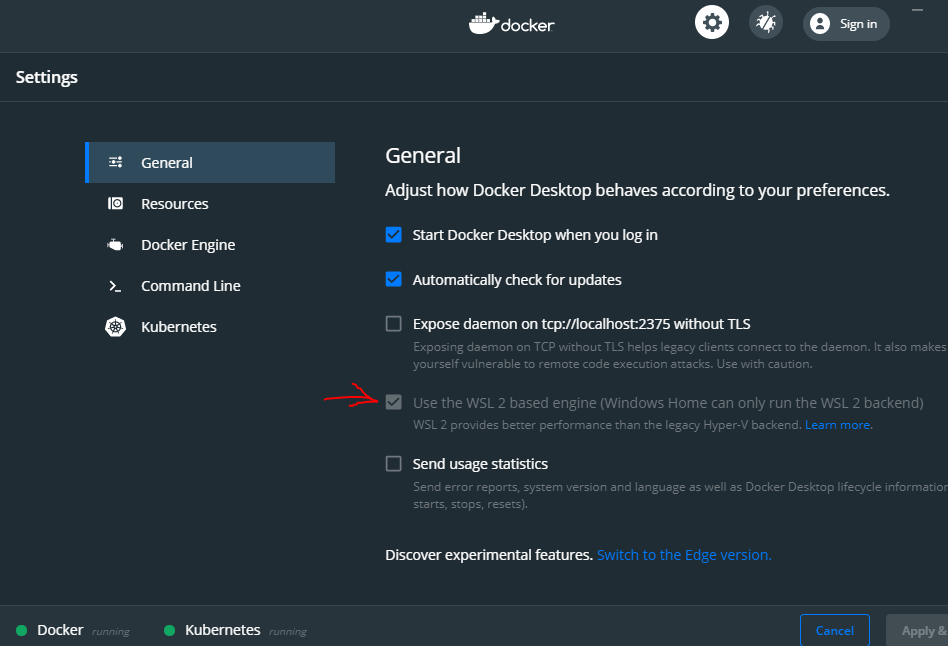Uncheck Start Docker Desktop when you log in
This screenshot has height=646, width=948.
[394, 235]
